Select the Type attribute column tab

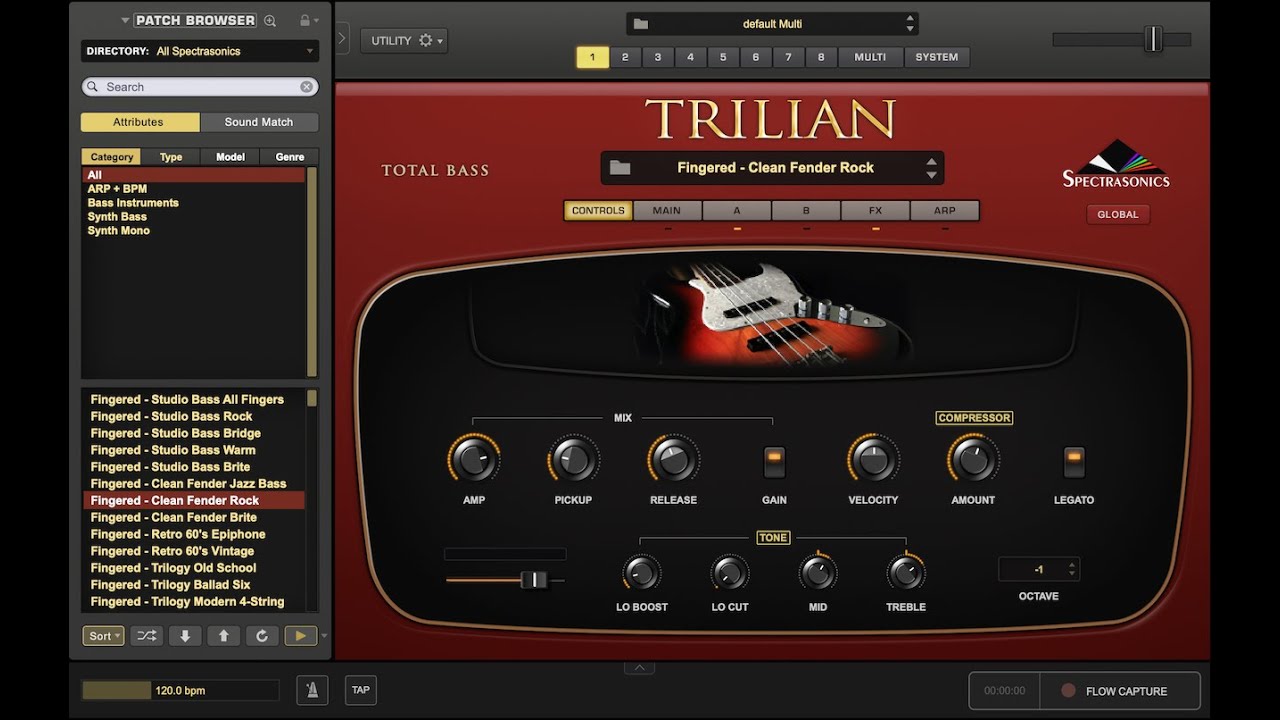click(171, 157)
